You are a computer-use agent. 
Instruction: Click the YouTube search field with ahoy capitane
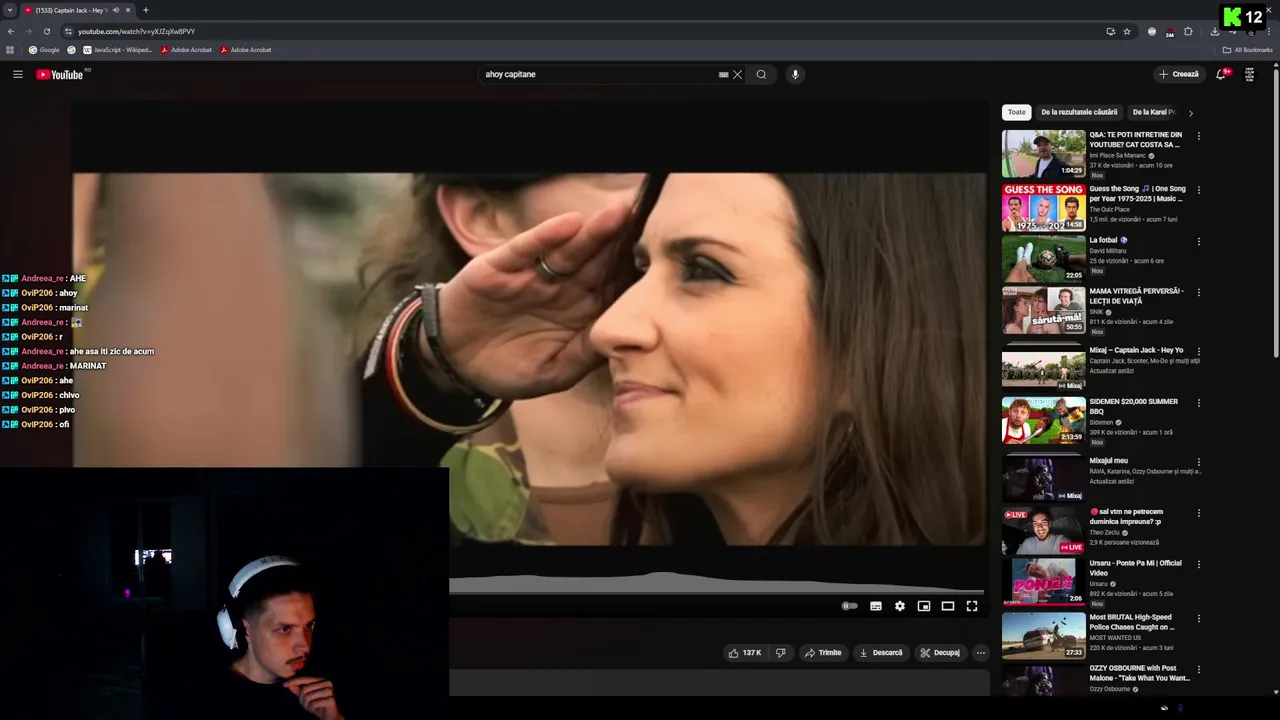[598, 74]
